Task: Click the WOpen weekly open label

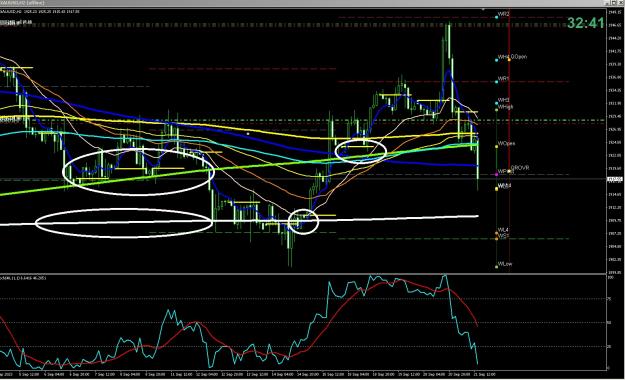Action: pyautogui.click(x=506, y=144)
